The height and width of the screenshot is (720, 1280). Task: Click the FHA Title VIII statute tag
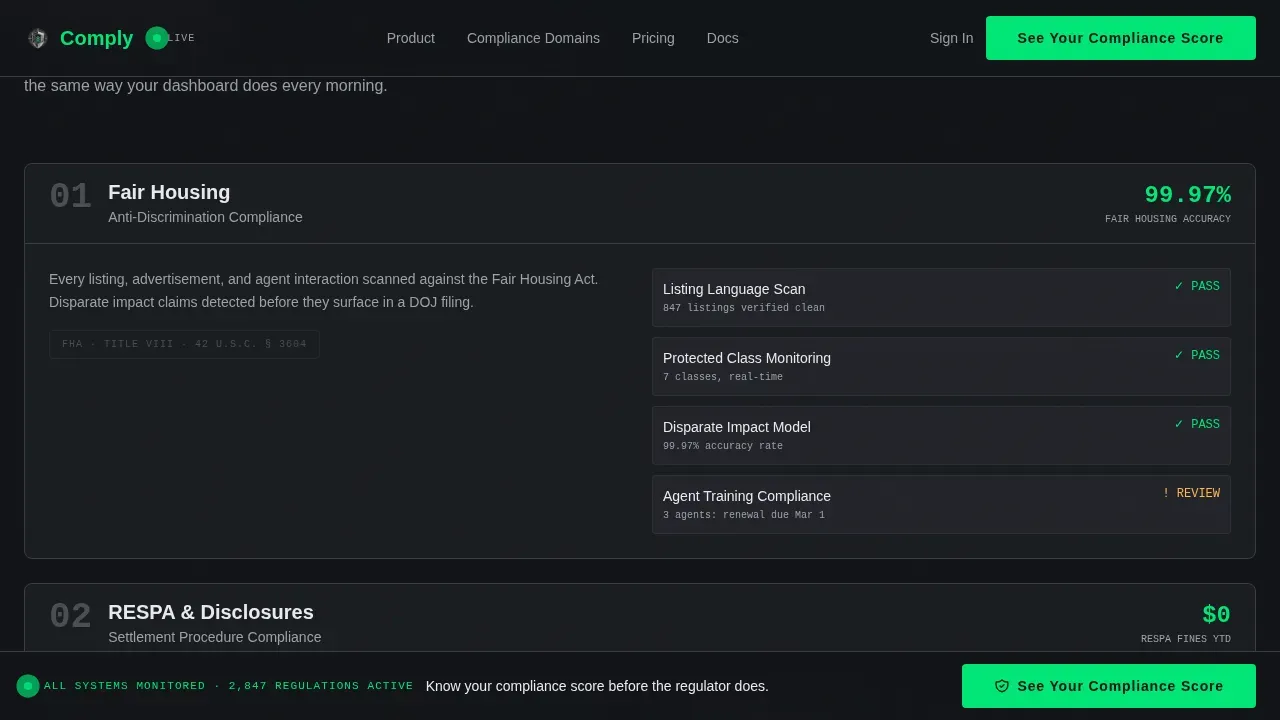[184, 344]
